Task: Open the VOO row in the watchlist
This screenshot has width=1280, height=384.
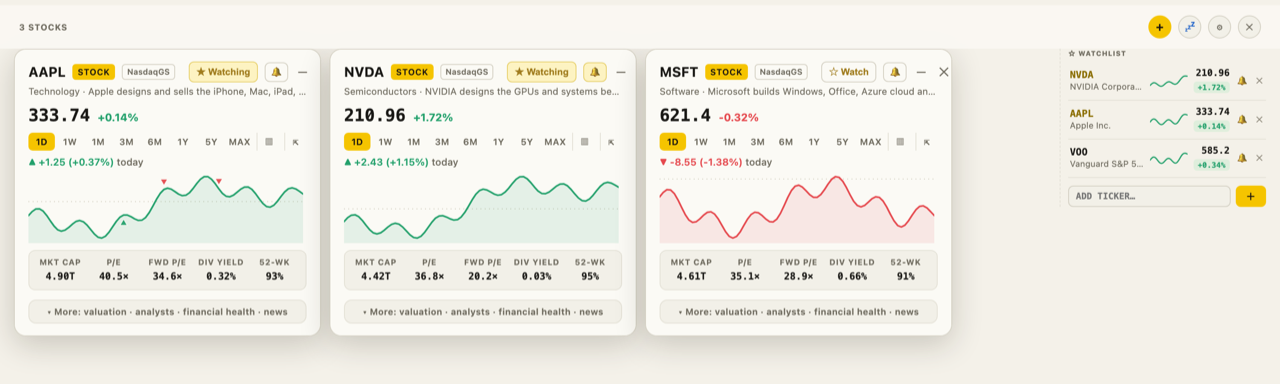Action: 1166,158
